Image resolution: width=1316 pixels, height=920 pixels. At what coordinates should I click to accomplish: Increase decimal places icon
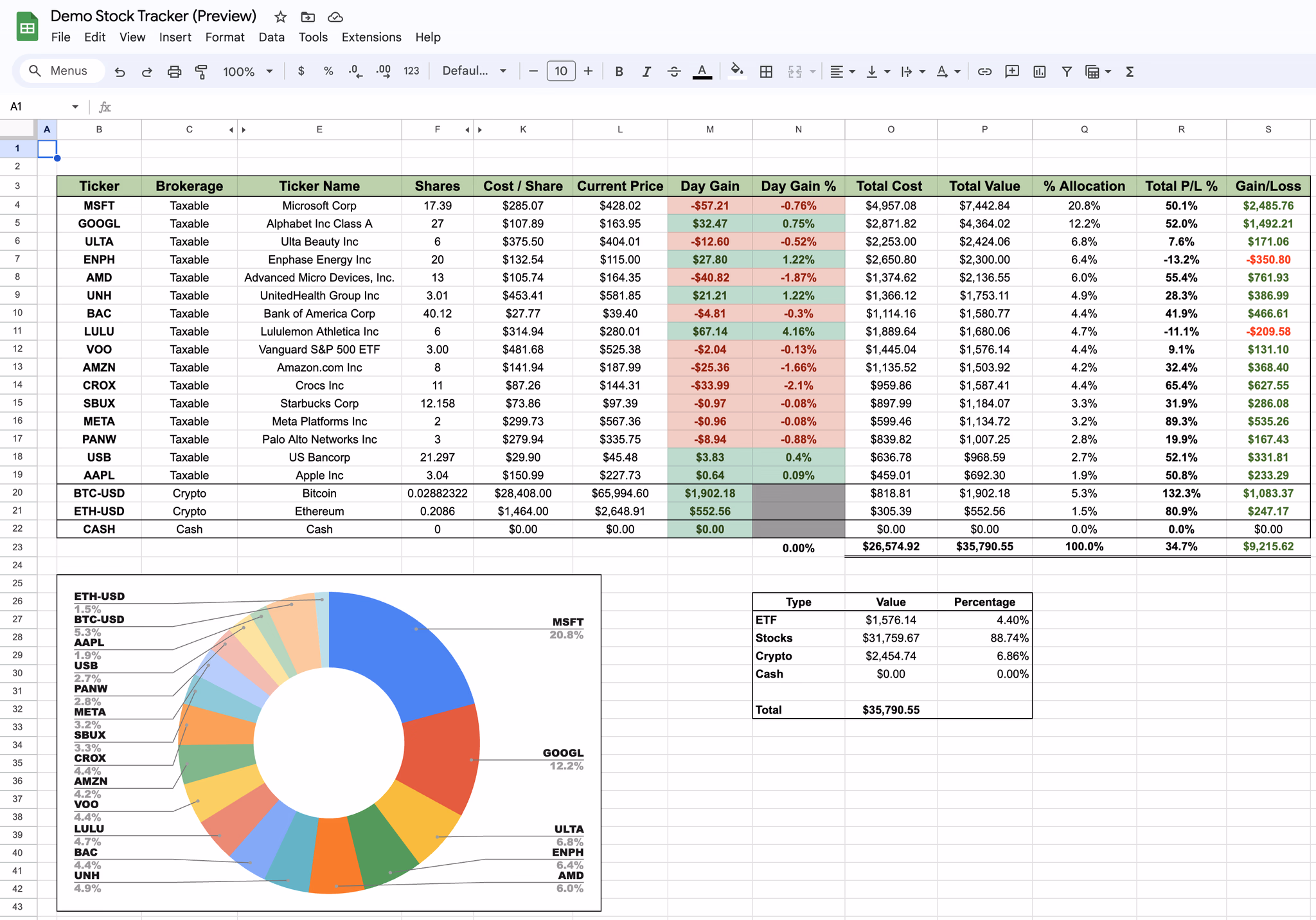pos(384,71)
